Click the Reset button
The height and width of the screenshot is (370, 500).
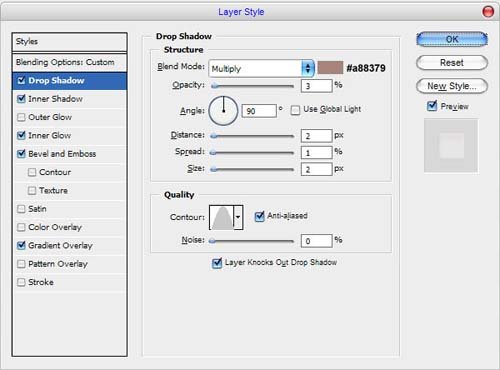click(x=452, y=63)
